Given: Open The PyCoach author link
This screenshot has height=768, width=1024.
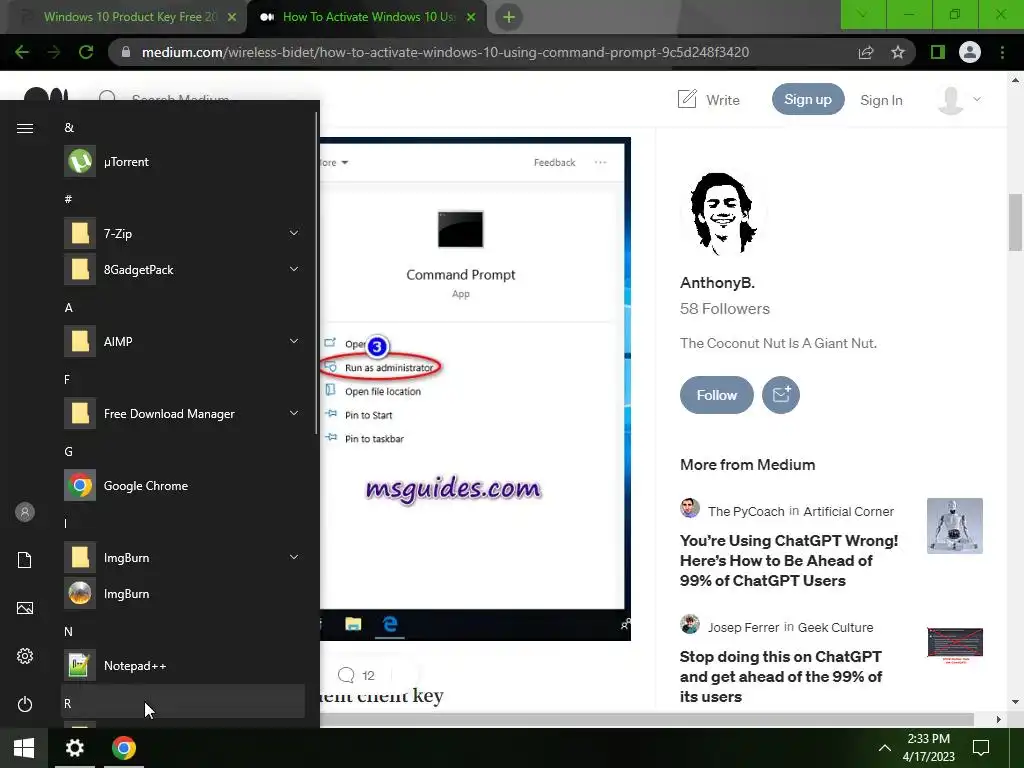Looking at the screenshot, I should 746,511.
